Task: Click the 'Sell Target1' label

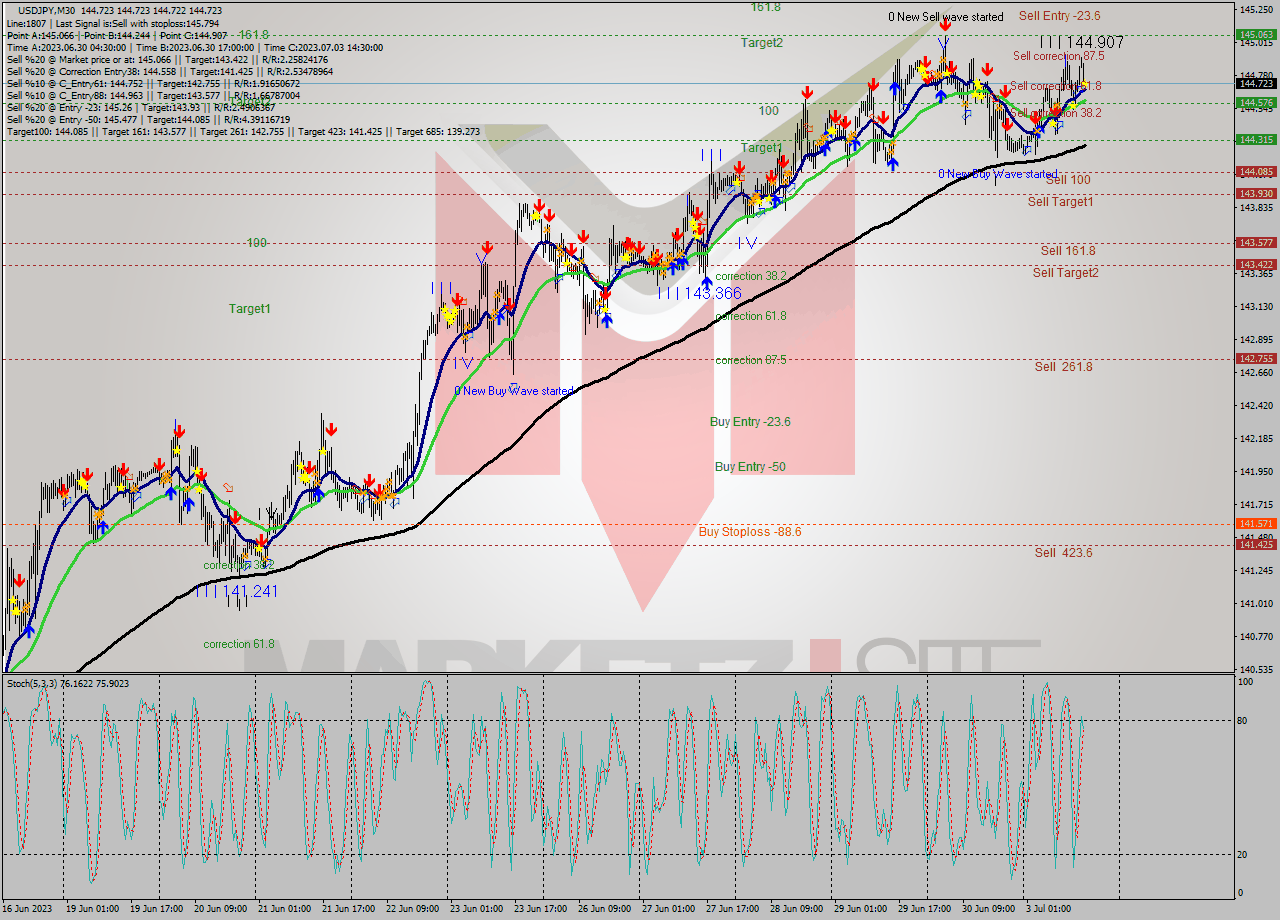Action: point(1060,202)
